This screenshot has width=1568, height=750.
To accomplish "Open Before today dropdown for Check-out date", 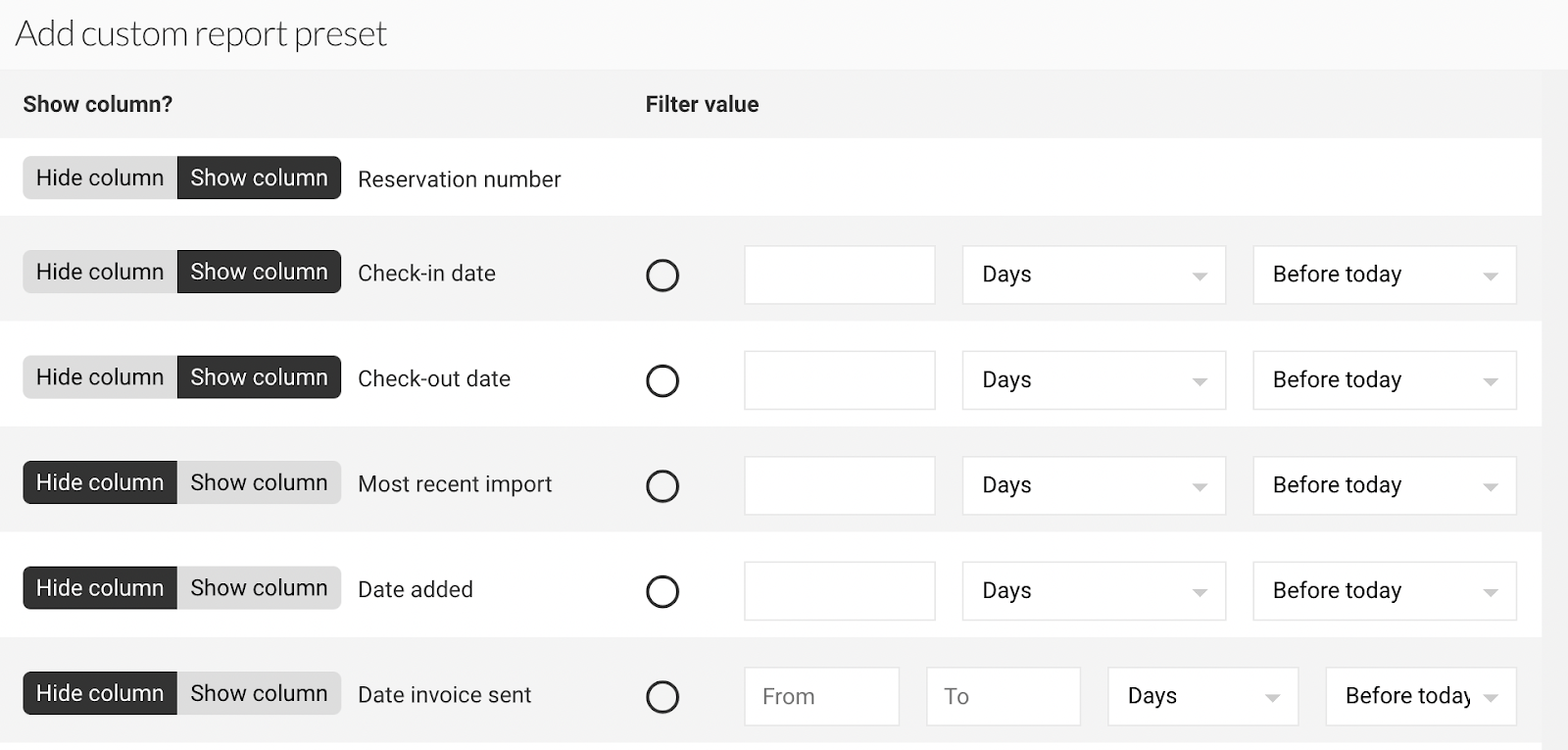I will point(1384,380).
